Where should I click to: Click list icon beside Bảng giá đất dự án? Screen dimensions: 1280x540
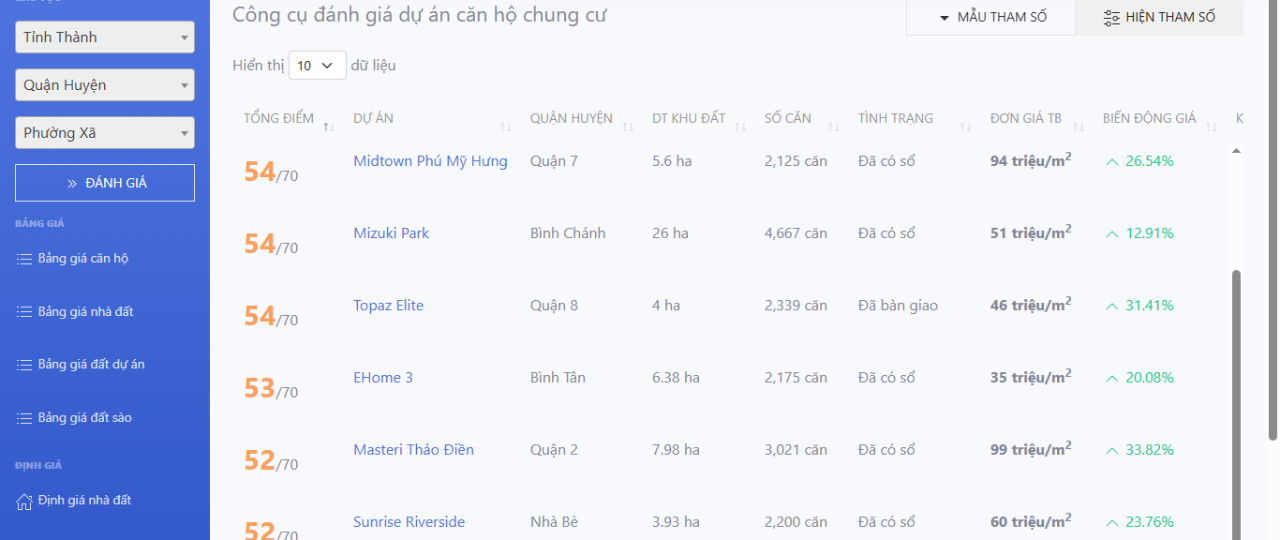point(24,365)
